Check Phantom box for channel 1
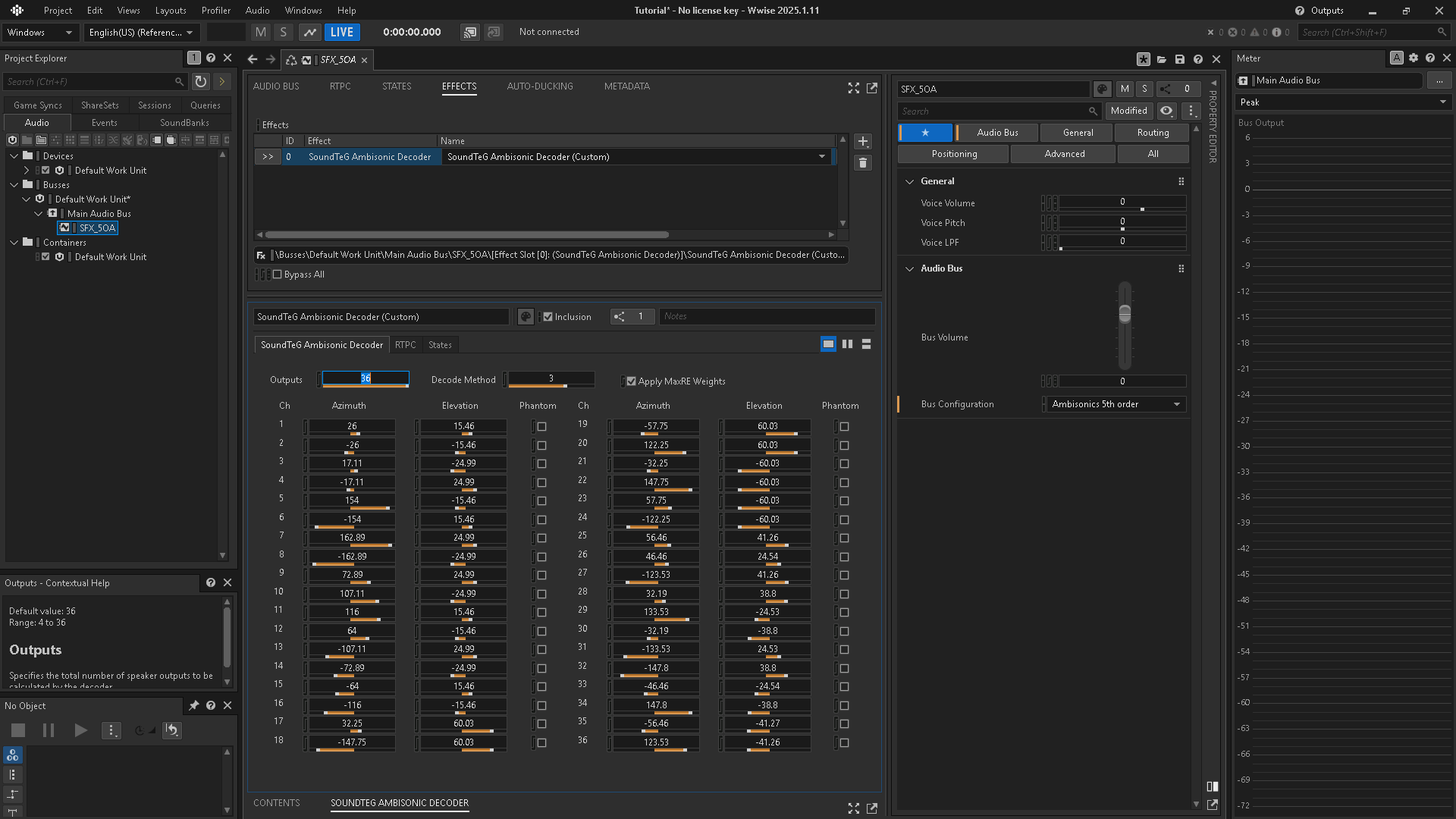Image resolution: width=1456 pixels, height=819 pixels. tap(541, 427)
